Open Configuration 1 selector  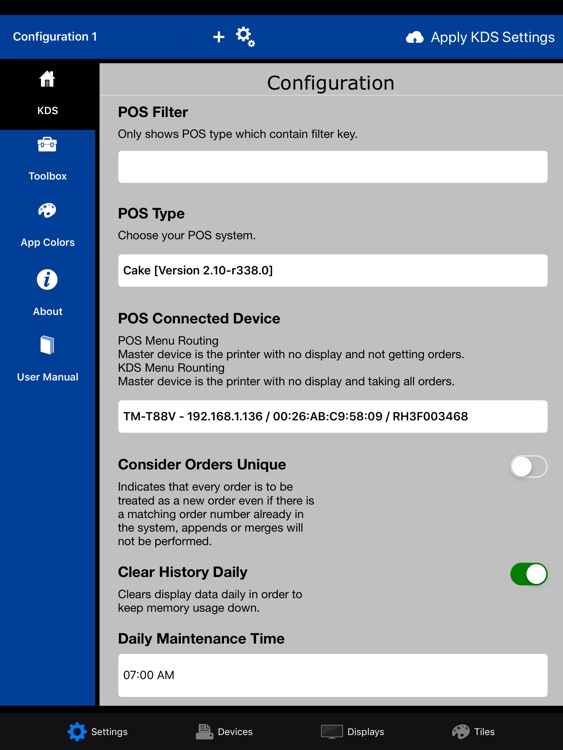pos(55,37)
